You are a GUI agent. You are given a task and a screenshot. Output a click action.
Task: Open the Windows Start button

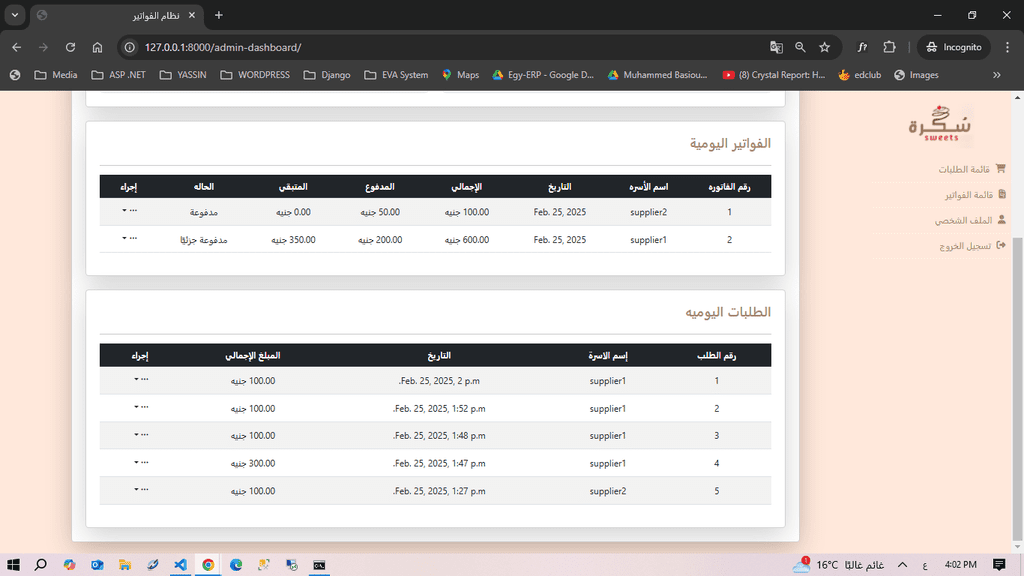tap(13, 565)
